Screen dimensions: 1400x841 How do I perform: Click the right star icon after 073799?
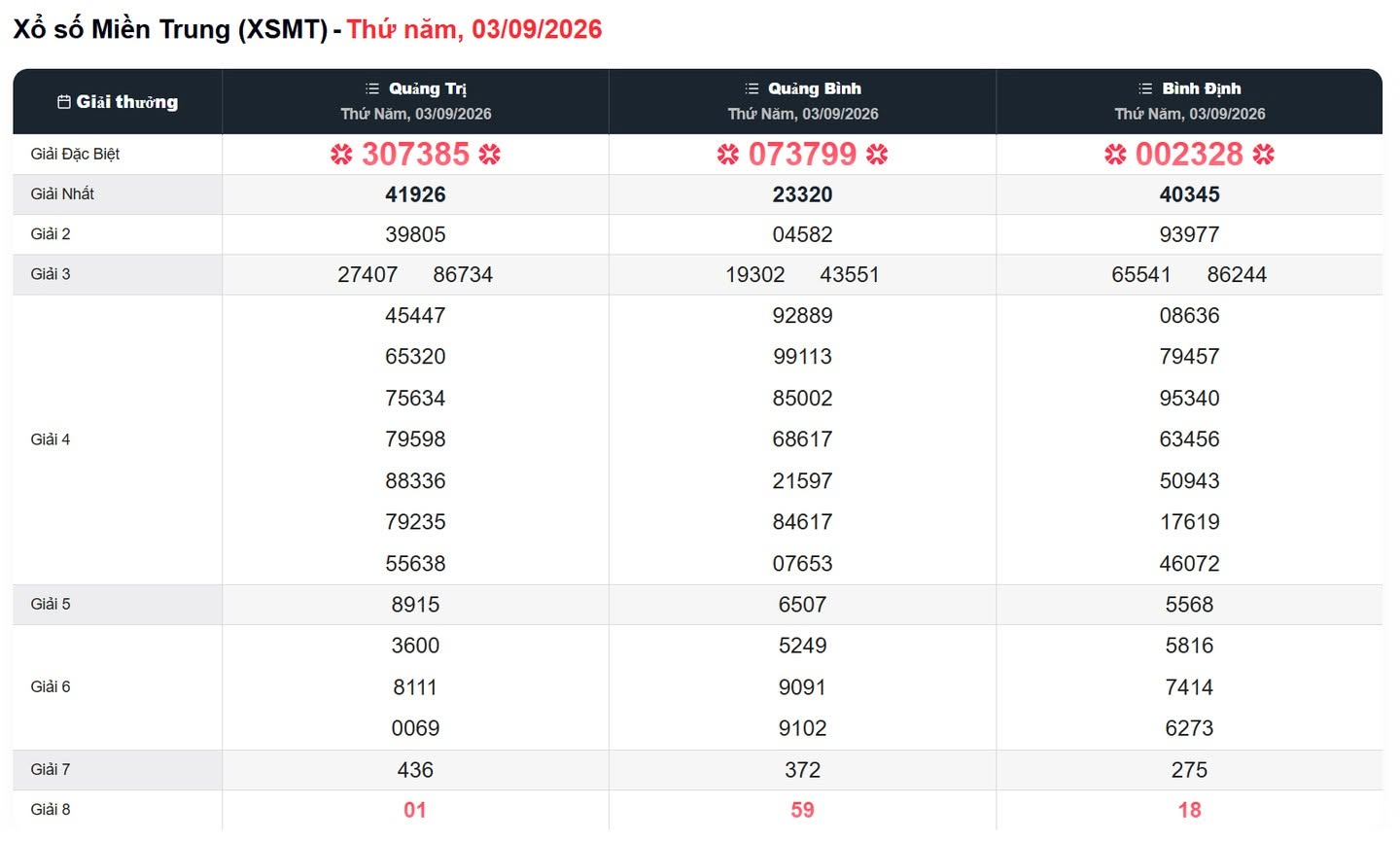pos(877,155)
